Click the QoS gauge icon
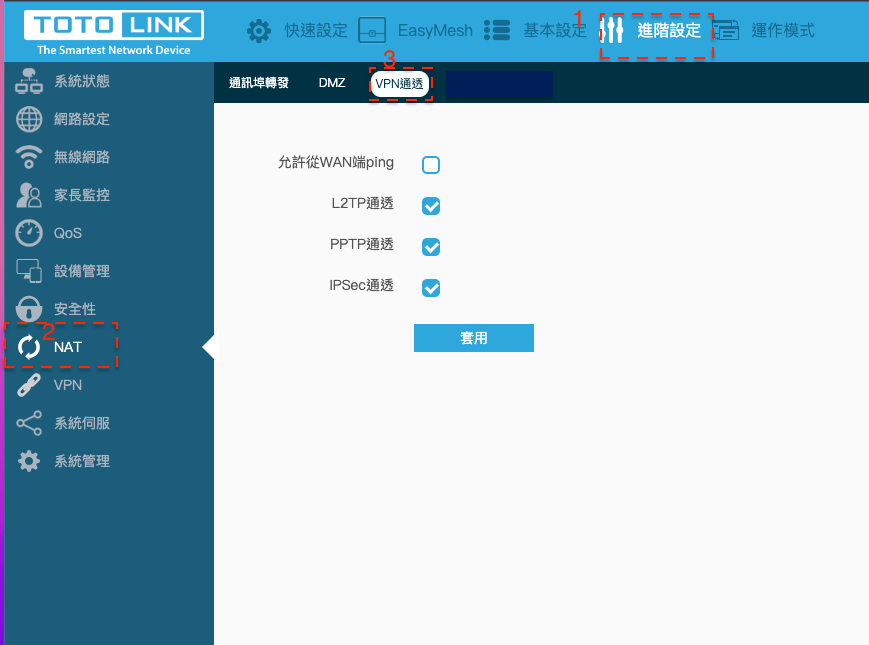The width and height of the screenshot is (869, 645). (x=29, y=233)
